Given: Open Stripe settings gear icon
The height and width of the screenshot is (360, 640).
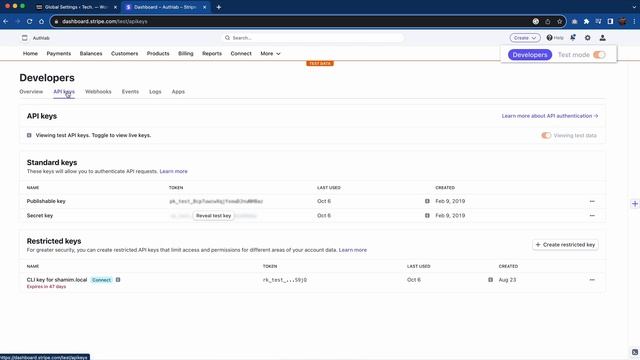Looking at the screenshot, I should (587, 38).
